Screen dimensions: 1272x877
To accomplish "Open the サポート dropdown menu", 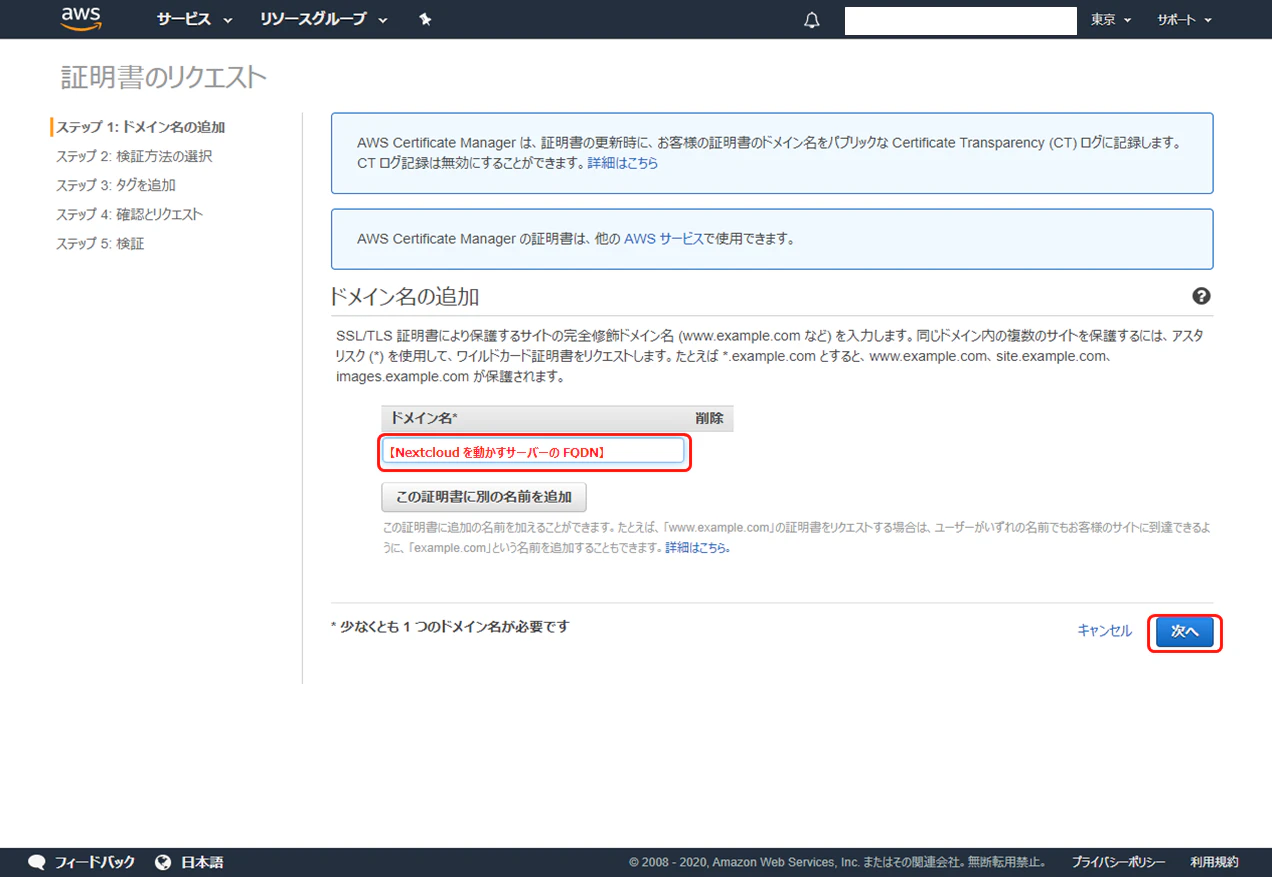I will click(x=1184, y=20).
